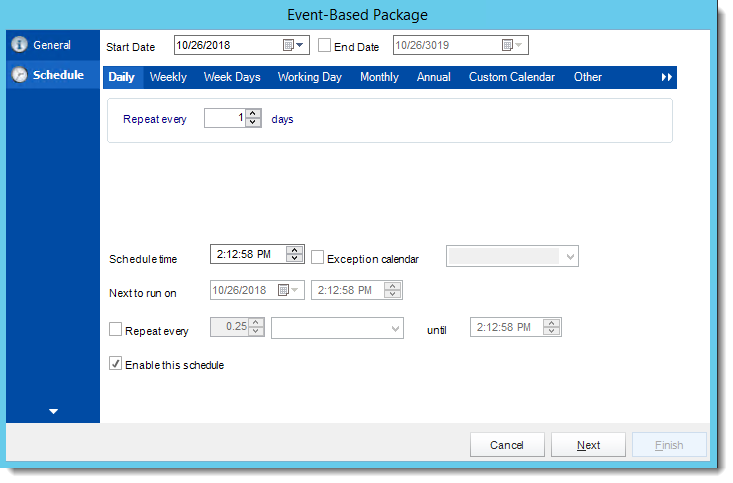The height and width of the screenshot is (483, 733).
Task: Decrease repeat every days value
Action: (253, 122)
